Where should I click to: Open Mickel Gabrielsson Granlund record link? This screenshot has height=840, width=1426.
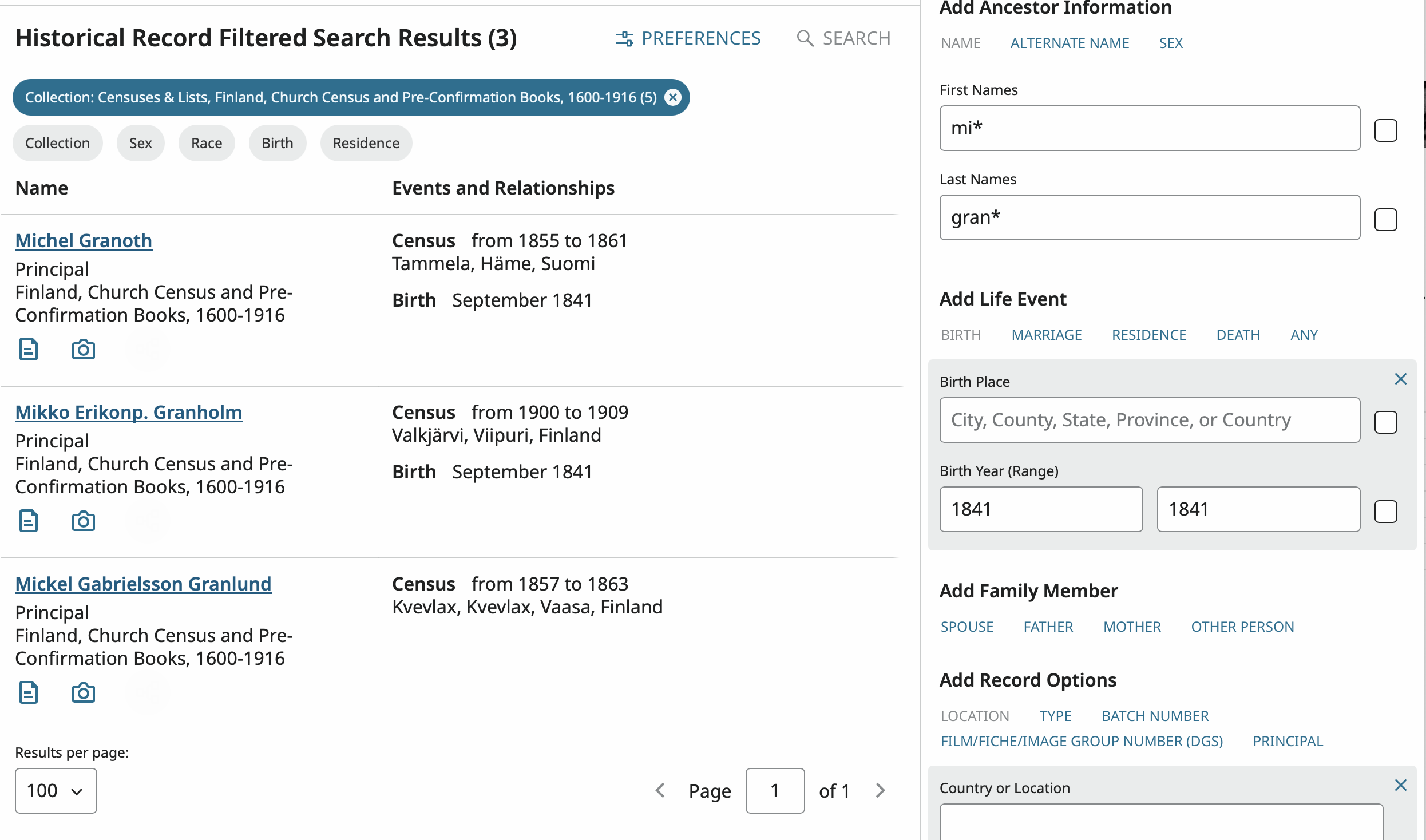coord(143,584)
